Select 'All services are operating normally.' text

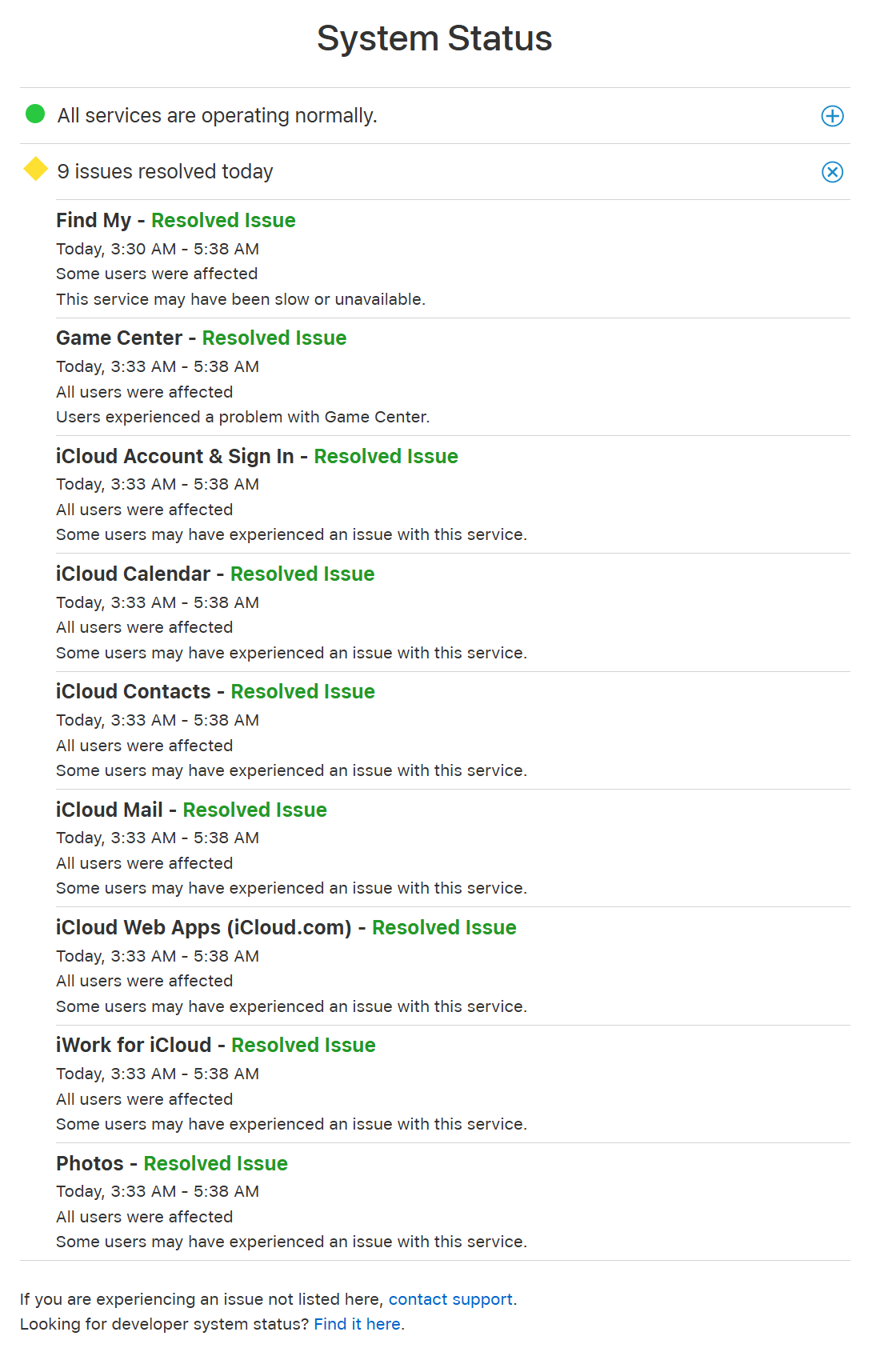[217, 116]
